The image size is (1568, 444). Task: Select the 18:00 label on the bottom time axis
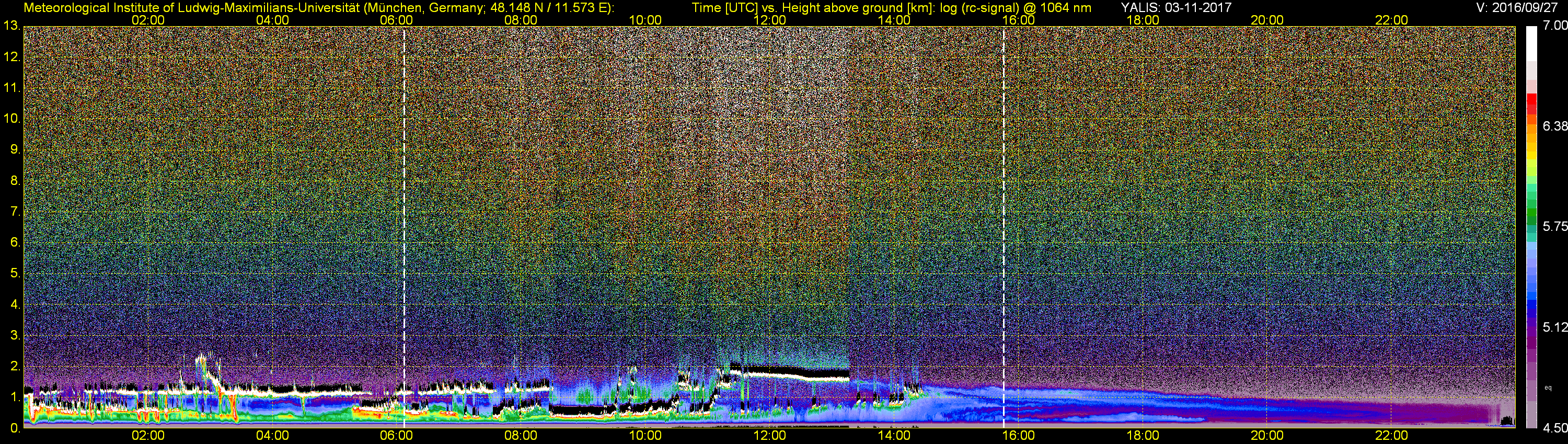1143,436
